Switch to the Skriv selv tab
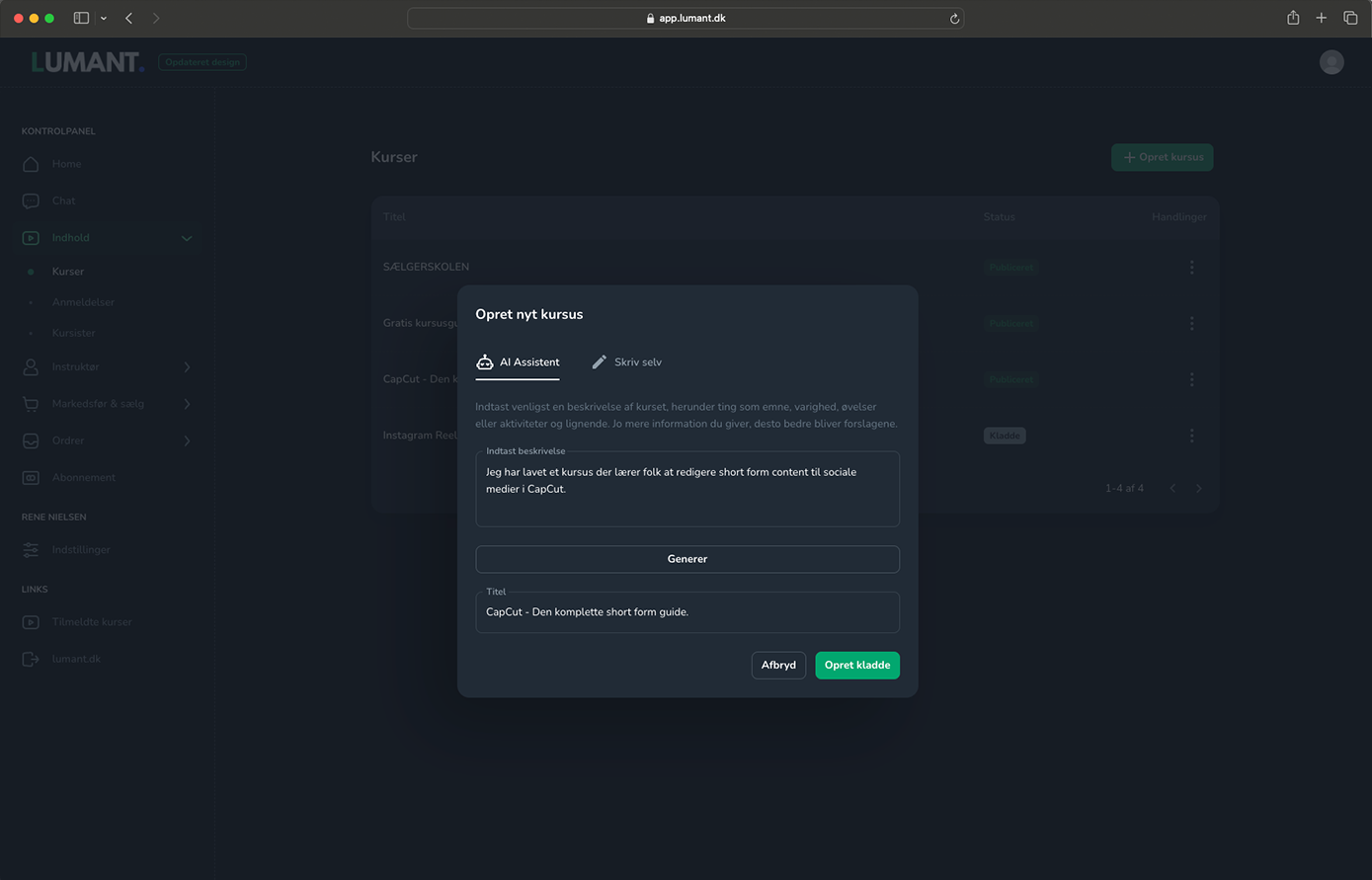 tap(626, 362)
